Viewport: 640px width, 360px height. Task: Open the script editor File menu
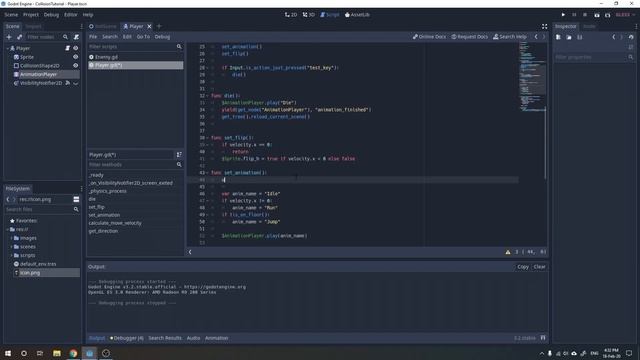pyautogui.click(x=93, y=37)
